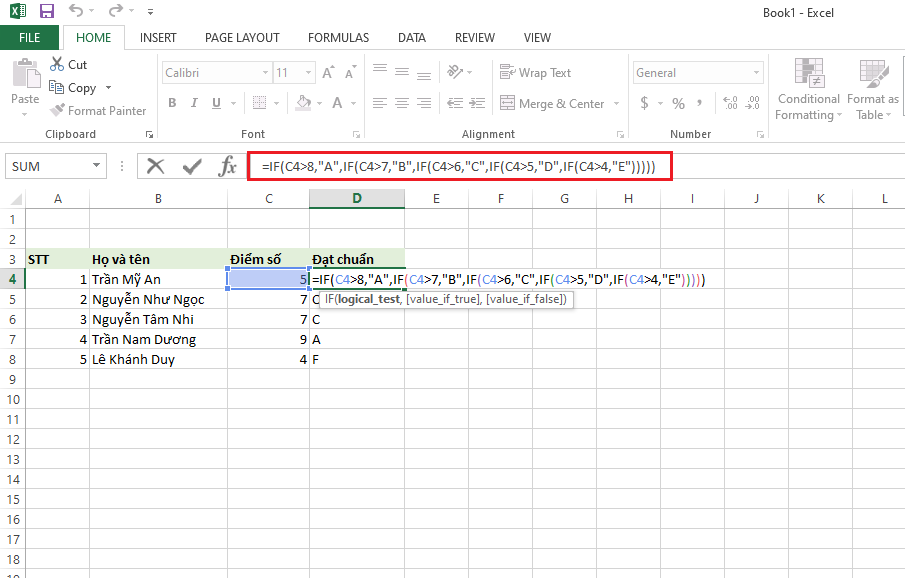
Task: Open Conditional Formatting
Action: 807,90
